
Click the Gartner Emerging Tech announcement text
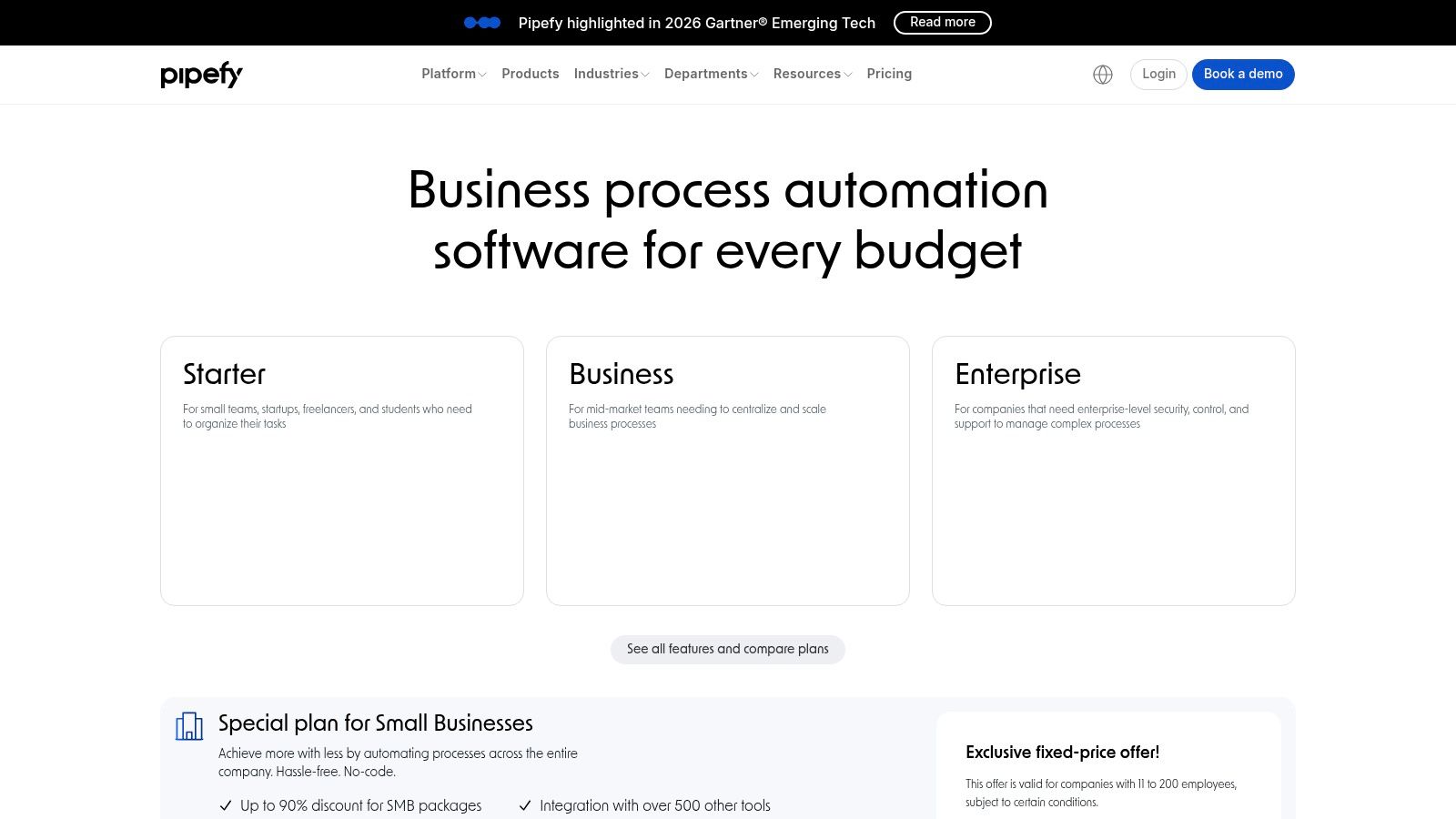696,23
